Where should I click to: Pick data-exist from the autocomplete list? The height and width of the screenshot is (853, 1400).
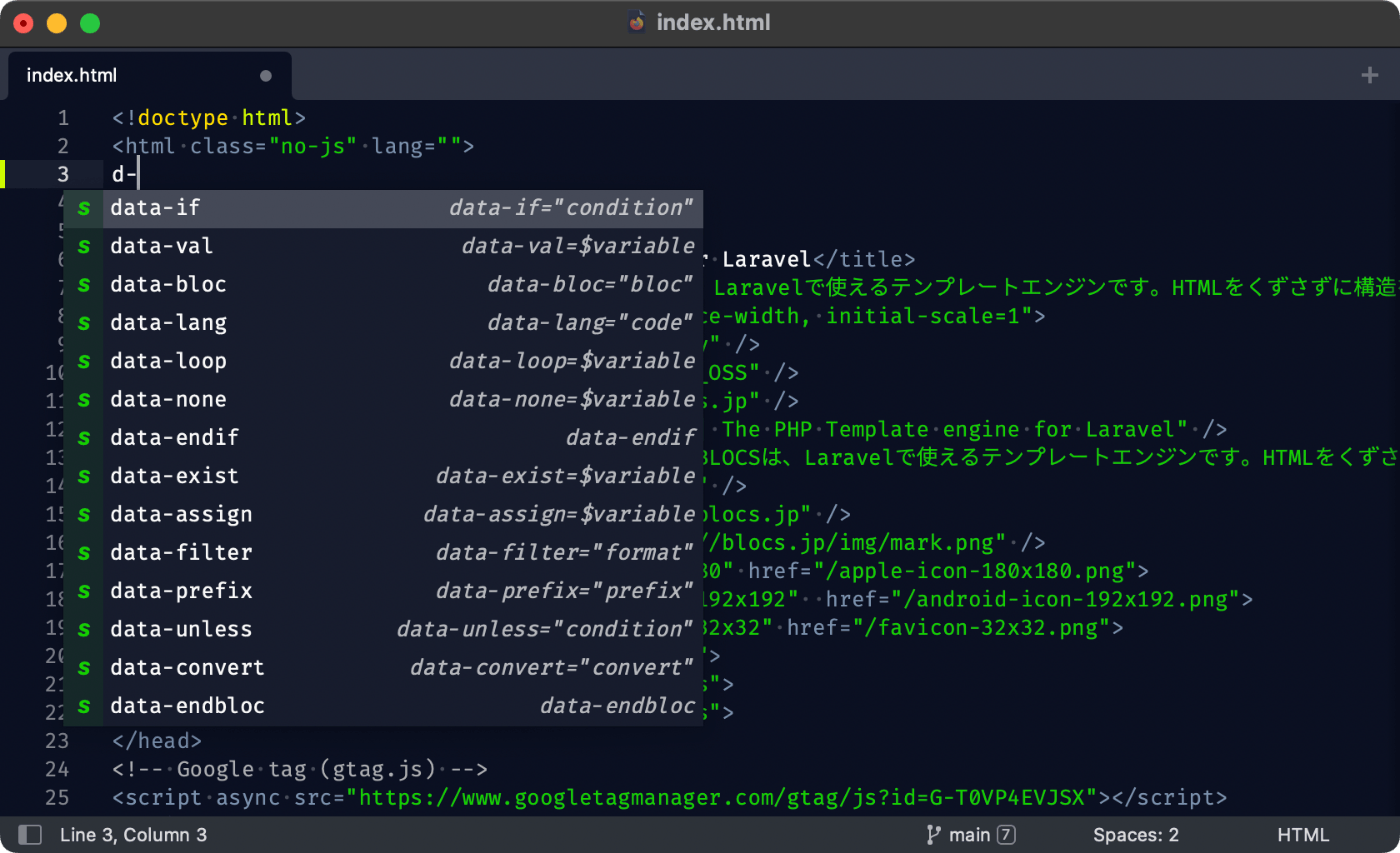(383, 476)
